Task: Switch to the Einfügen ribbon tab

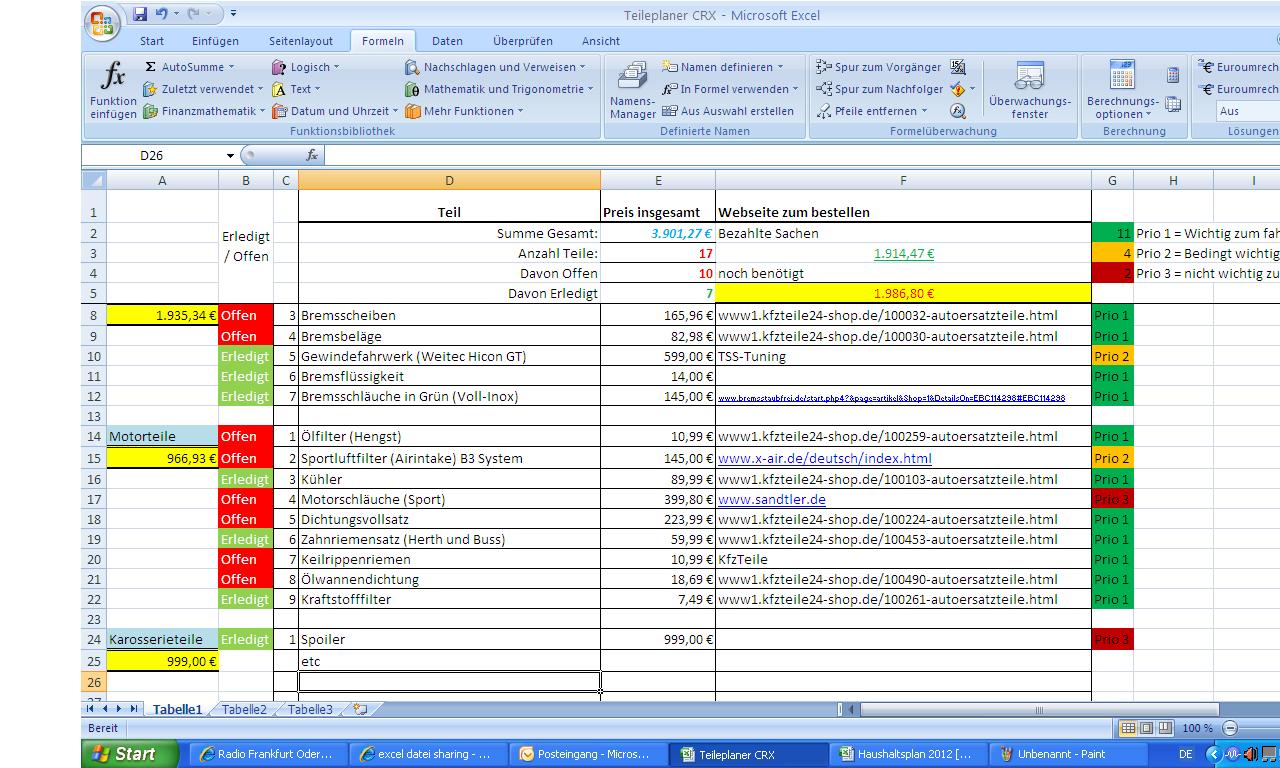Action: point(215,41)
